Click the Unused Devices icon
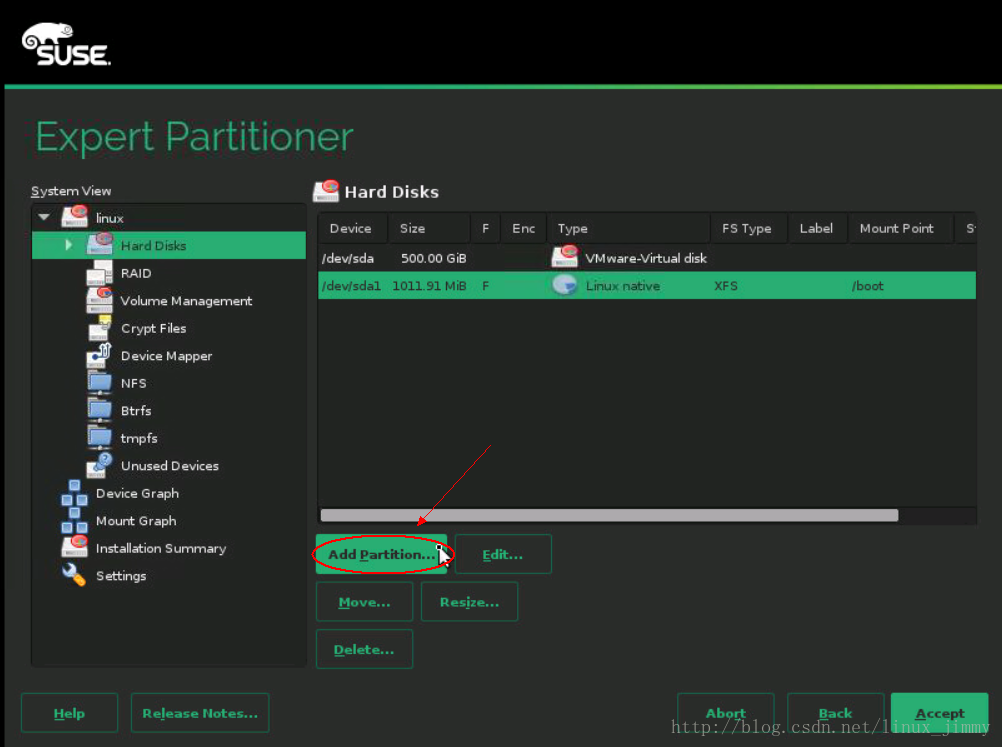Viewport: 1002px width, 747px height. (100, 465)
